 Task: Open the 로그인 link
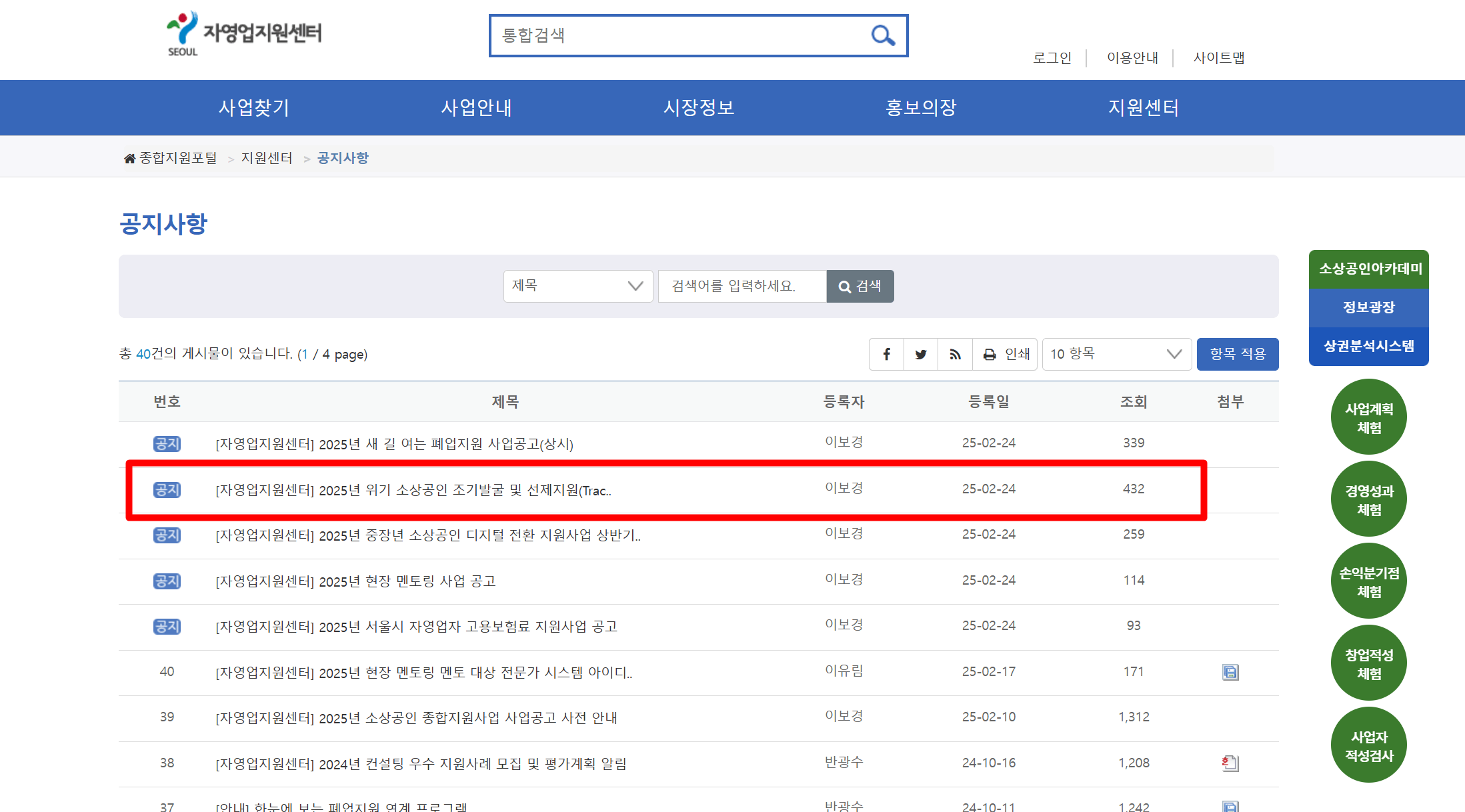[x=1052, y=58]
